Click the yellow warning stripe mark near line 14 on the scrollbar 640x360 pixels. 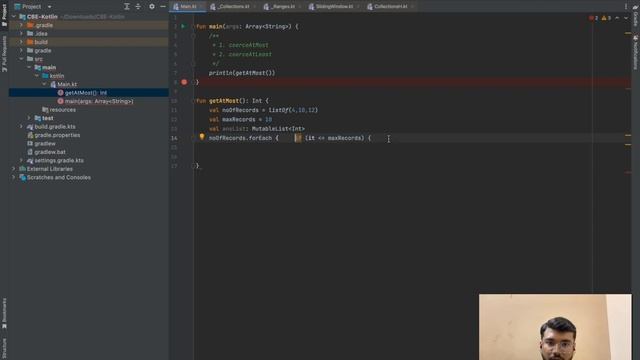point(628,136)
